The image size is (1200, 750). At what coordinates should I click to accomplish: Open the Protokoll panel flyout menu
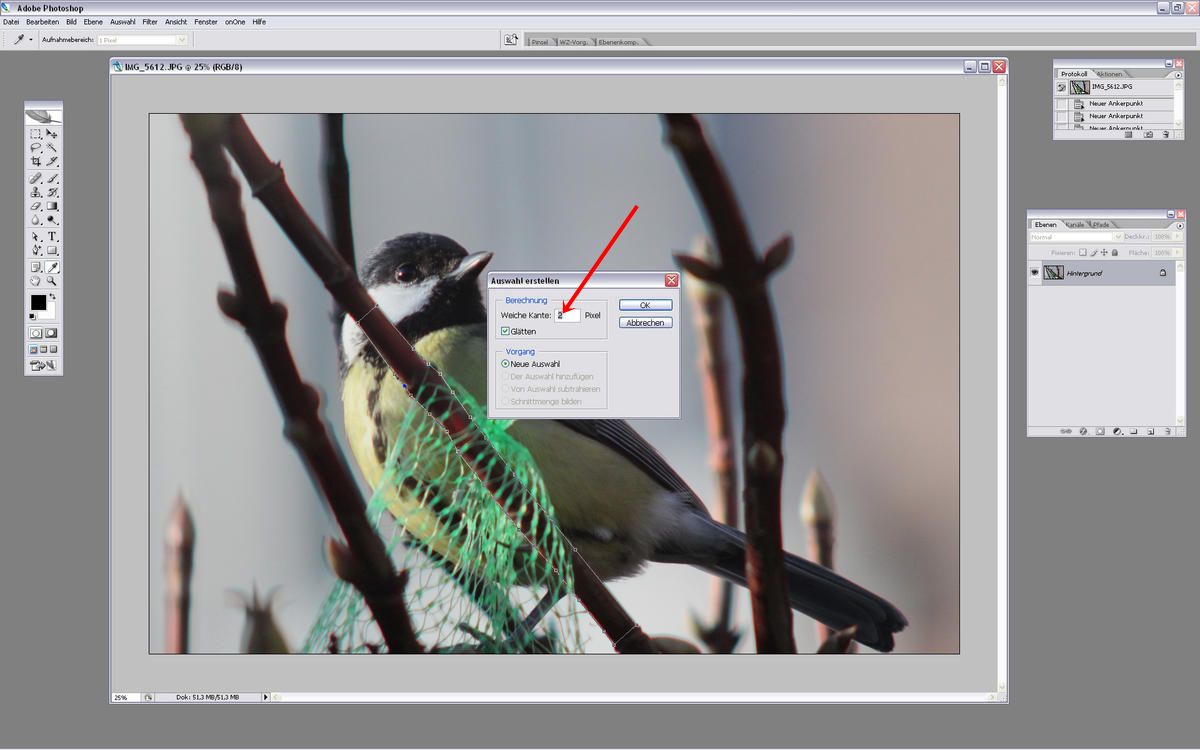point(1179,75)
